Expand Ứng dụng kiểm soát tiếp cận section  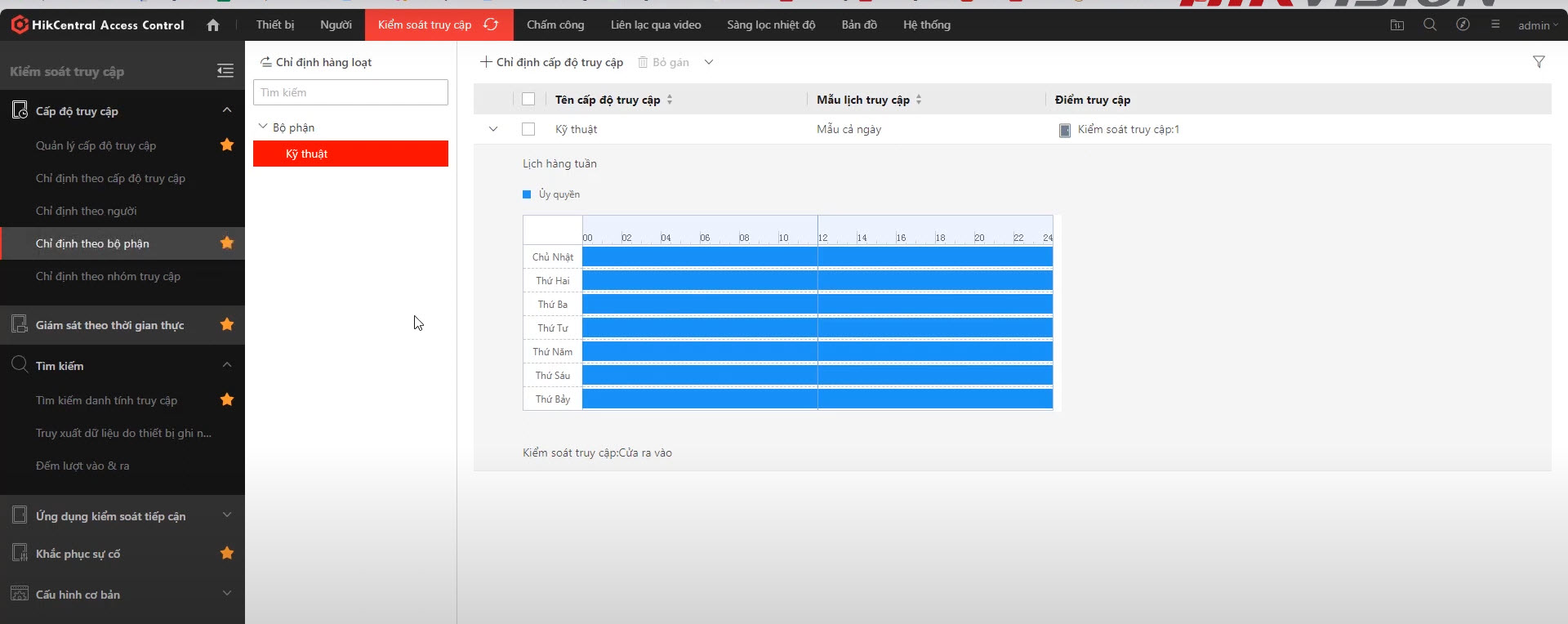(227, 515)
